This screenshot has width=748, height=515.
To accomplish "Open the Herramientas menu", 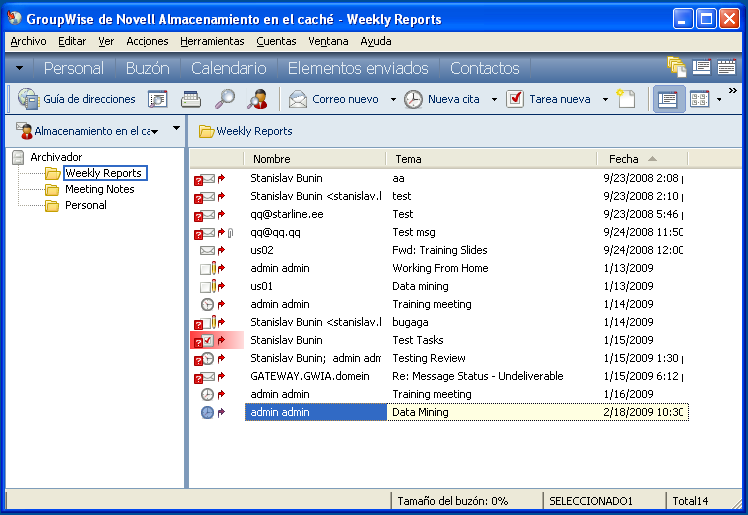I will pos(212,41).
